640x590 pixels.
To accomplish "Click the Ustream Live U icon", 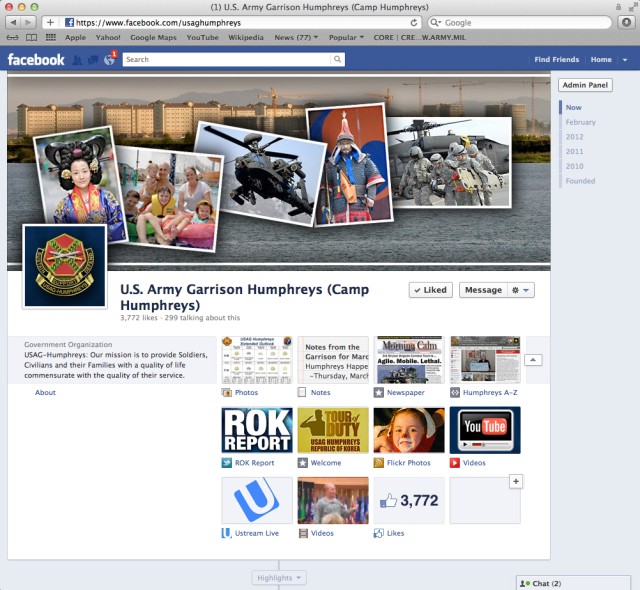I will pos(226,533).
